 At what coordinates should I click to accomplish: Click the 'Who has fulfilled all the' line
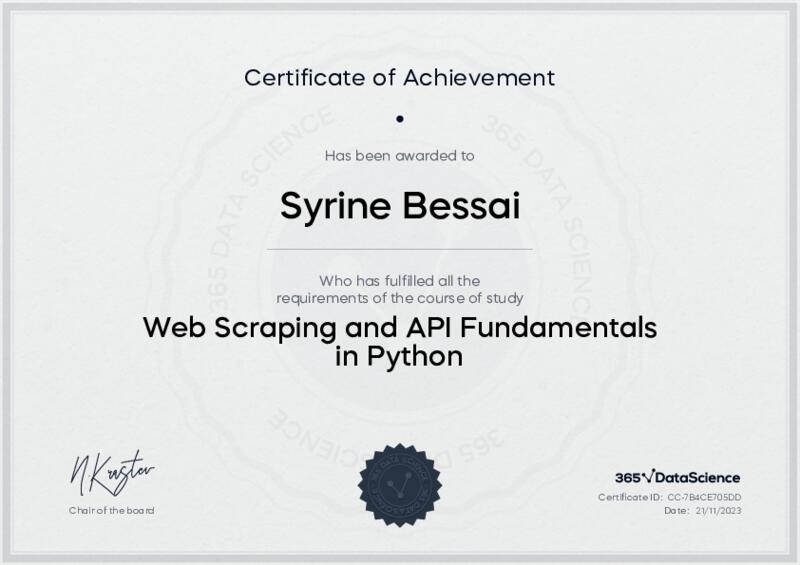tap(400, 280)
